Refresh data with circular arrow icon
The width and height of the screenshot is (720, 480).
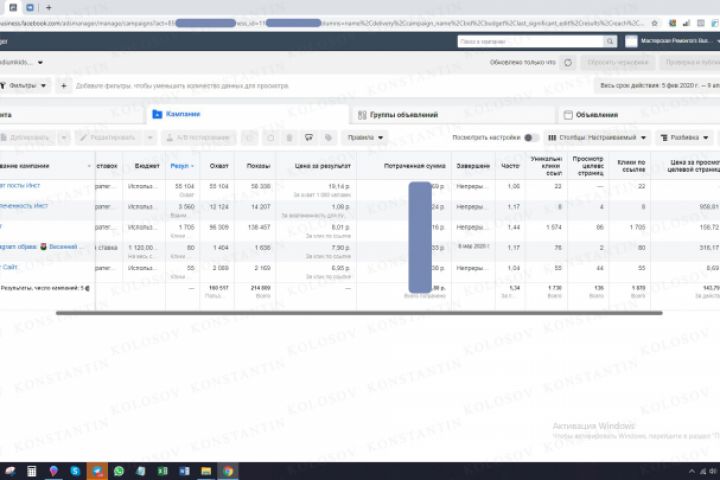pos(568,62)
